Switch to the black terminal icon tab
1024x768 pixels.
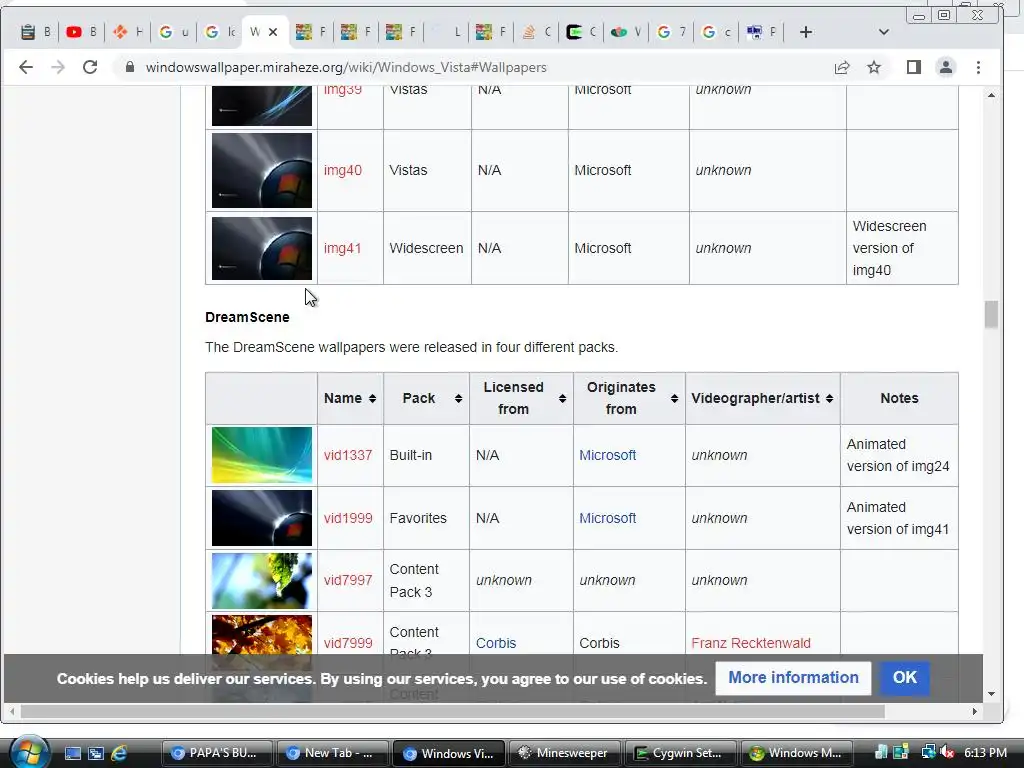[x=581, y=32]
